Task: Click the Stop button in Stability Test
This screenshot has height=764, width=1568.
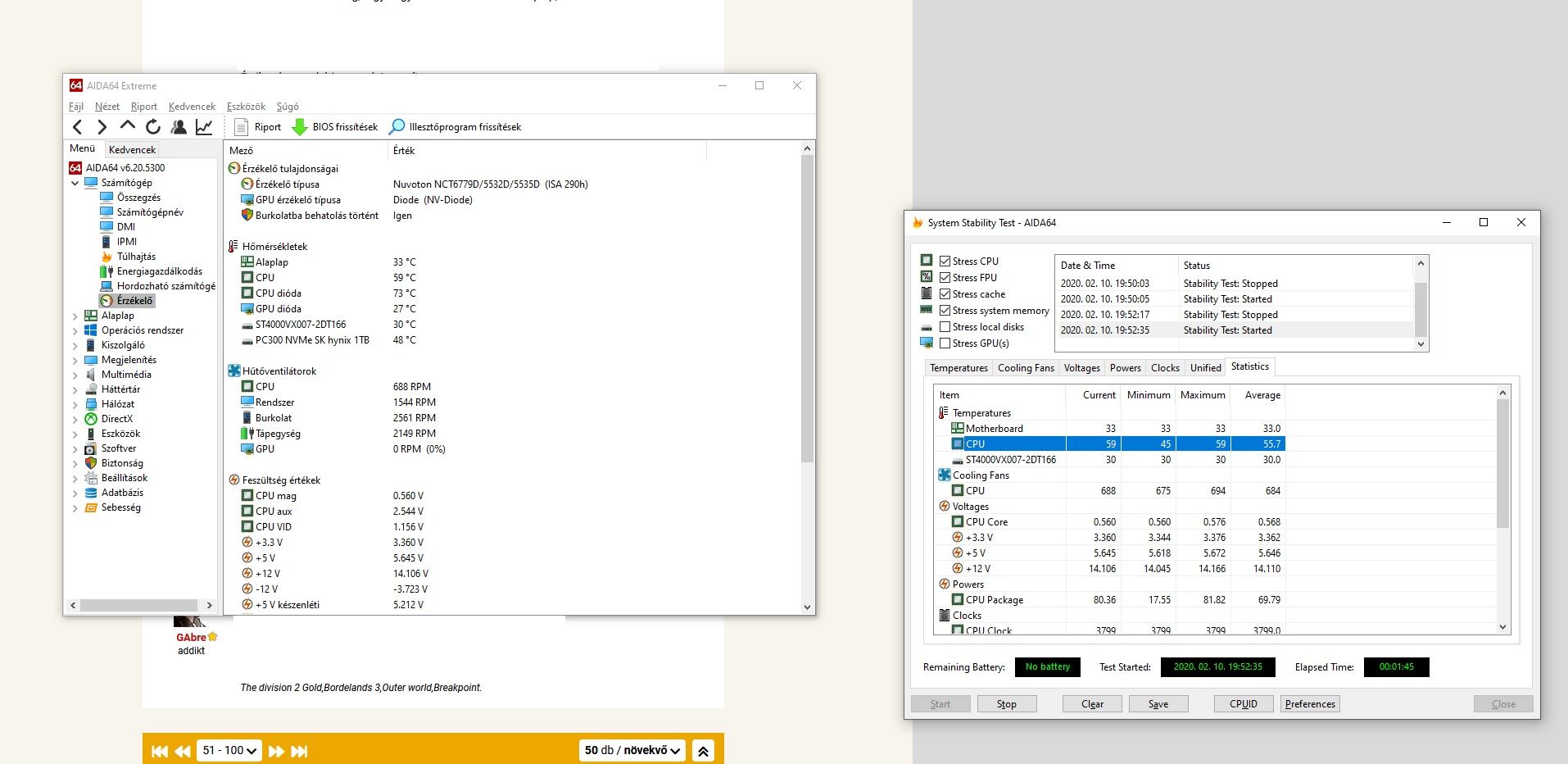Action: 1007,704
